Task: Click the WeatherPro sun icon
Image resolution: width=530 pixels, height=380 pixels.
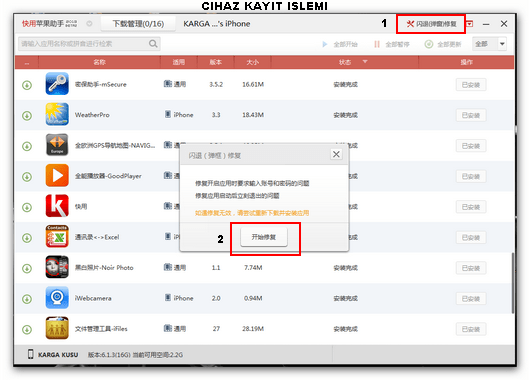Action: click(57, 114)
